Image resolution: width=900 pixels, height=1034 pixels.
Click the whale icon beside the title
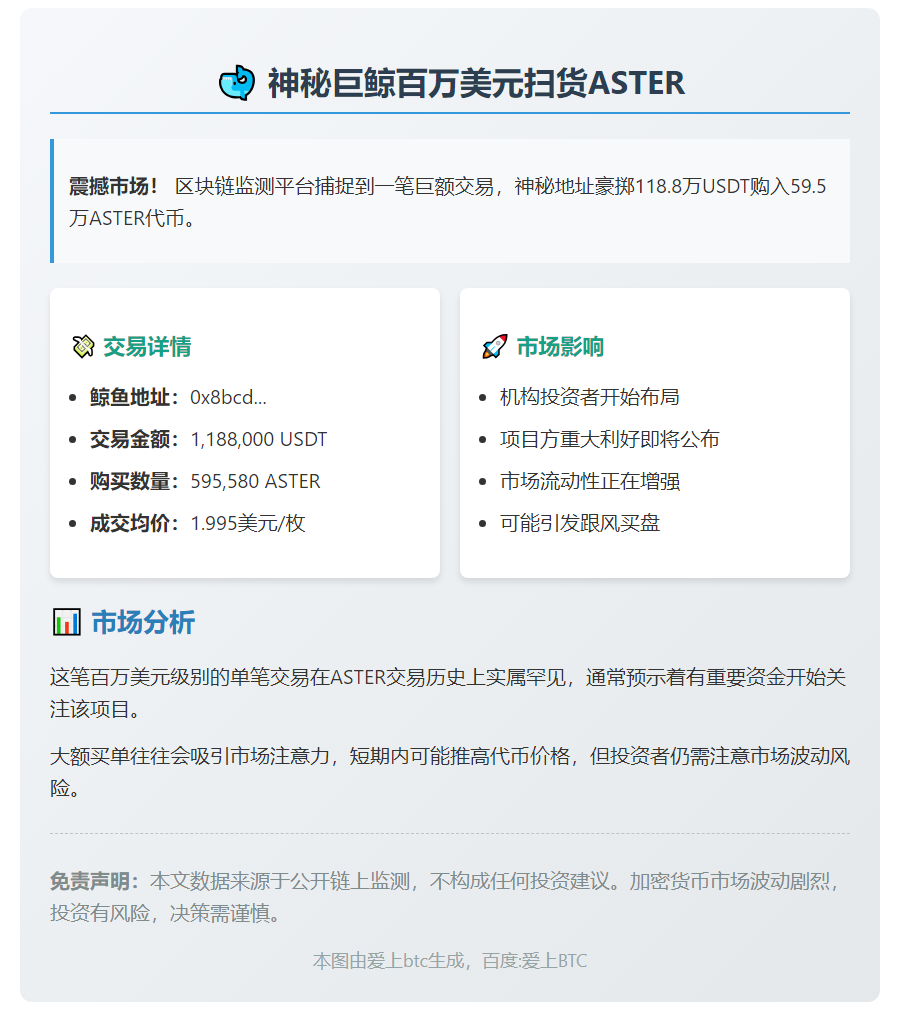tap(236, 83)
